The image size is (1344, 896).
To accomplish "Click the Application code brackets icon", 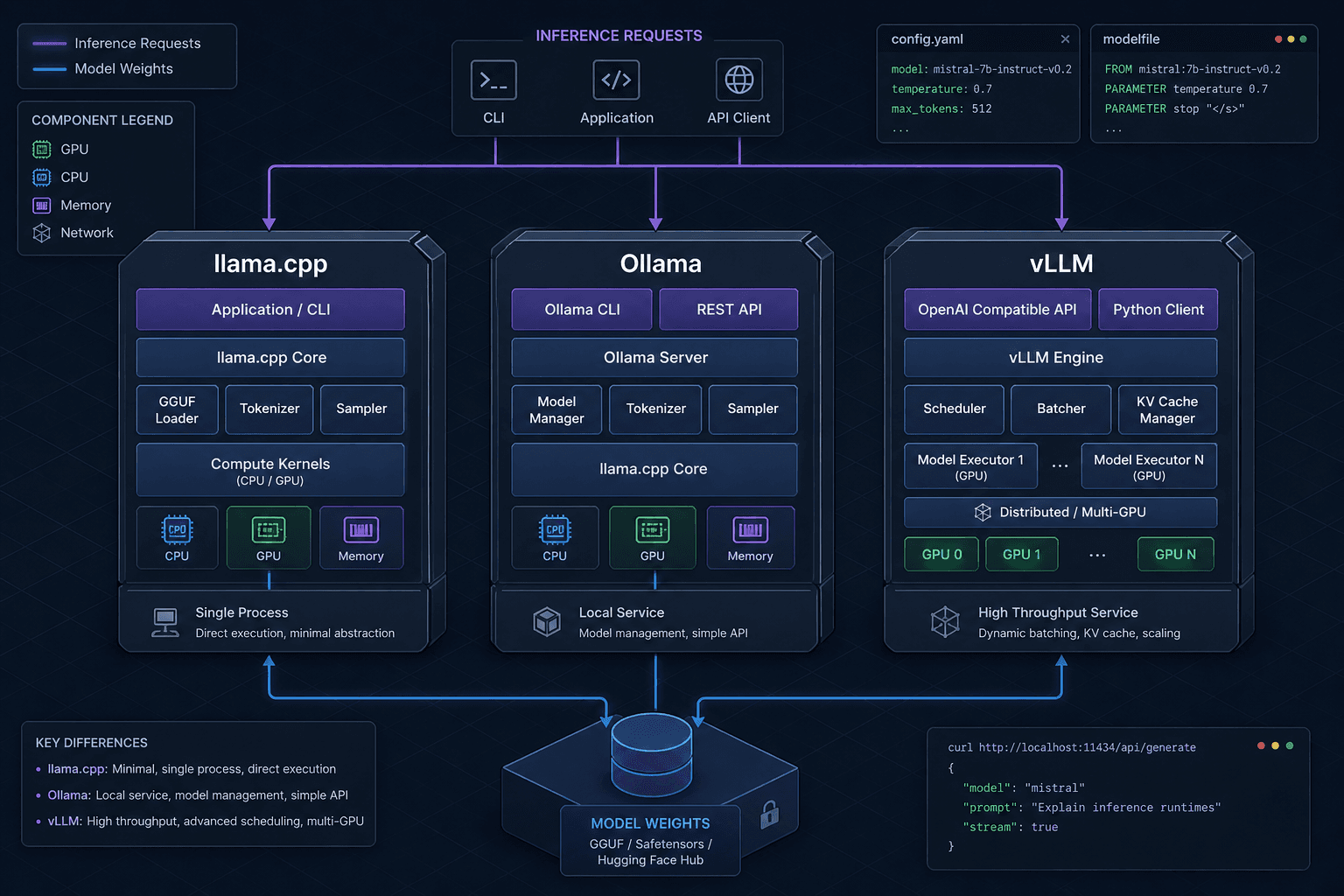I will tap(616, 80).
